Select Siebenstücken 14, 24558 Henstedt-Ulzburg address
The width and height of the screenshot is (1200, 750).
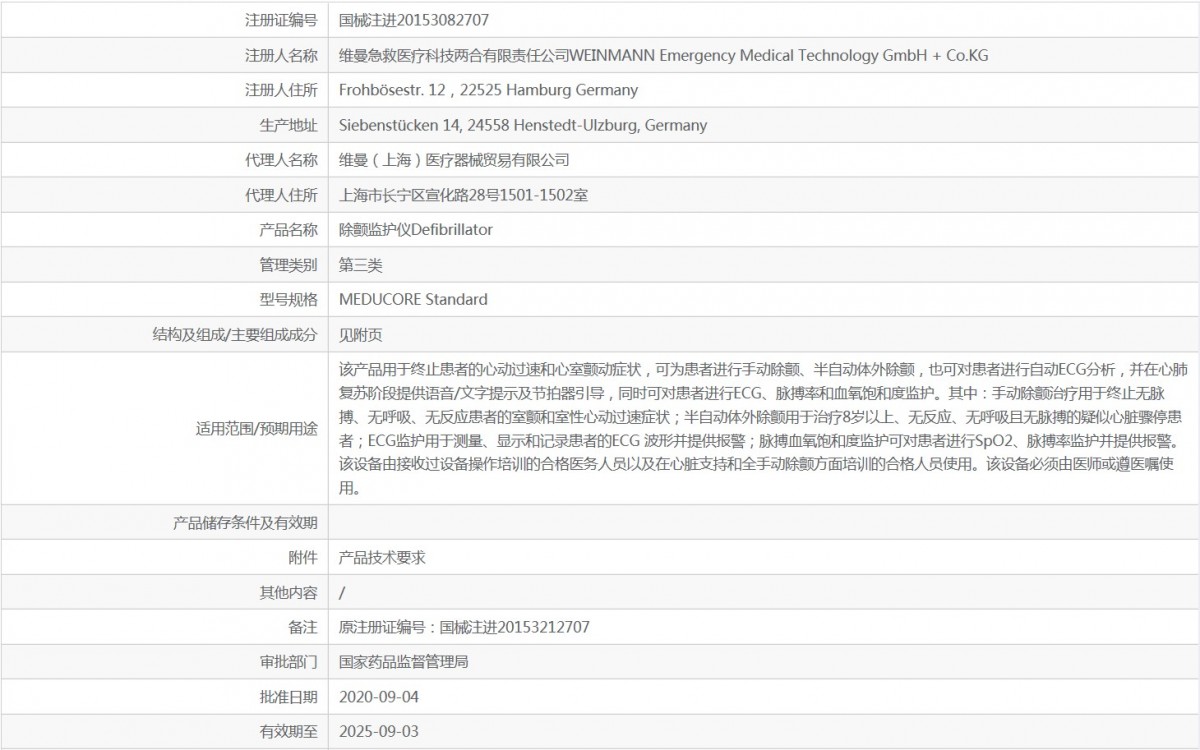coord(523,125)
